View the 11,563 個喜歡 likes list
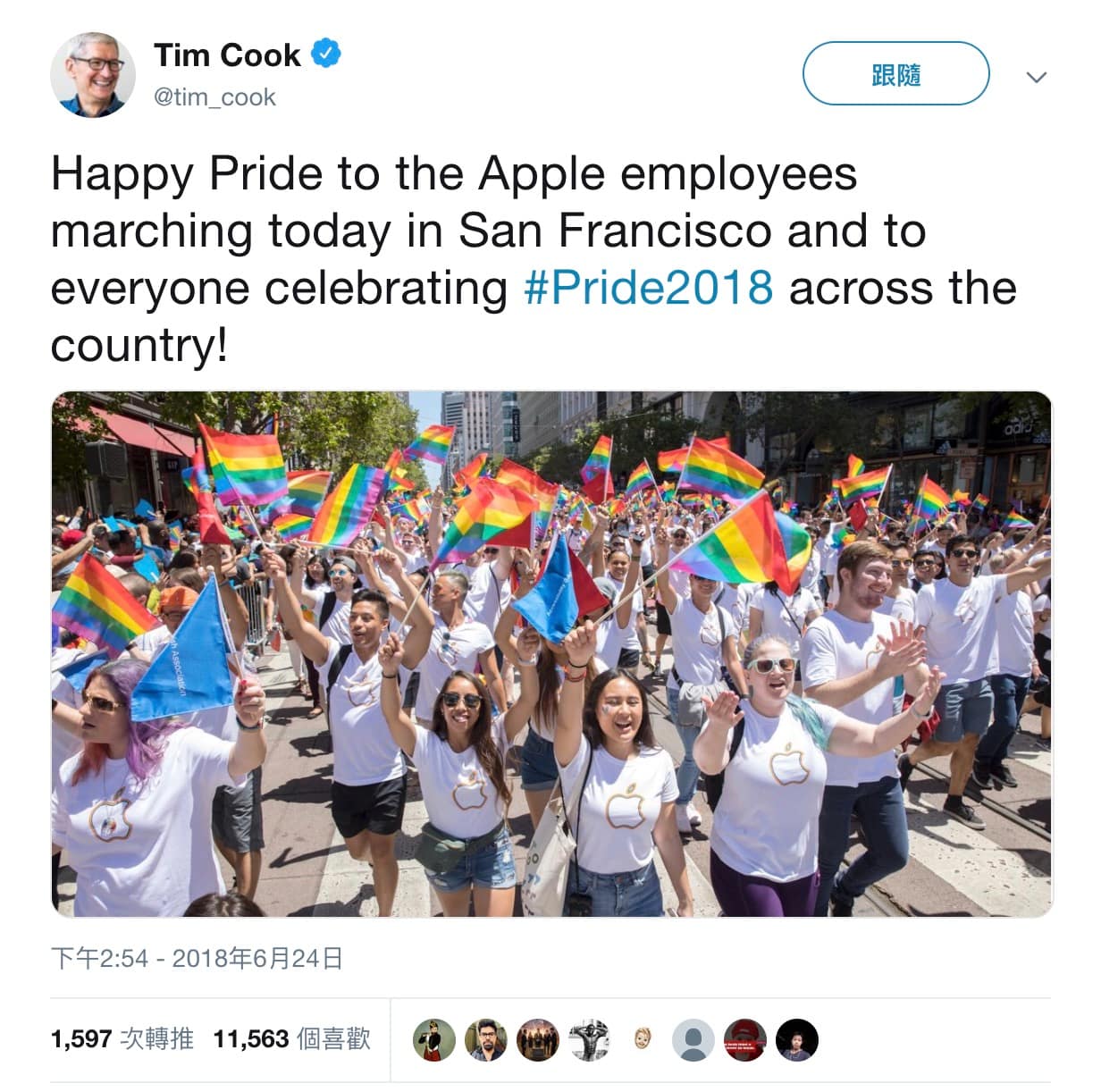This screenshot has height=1092, width=1101. pyautogui.click(x=292, y=1038)
